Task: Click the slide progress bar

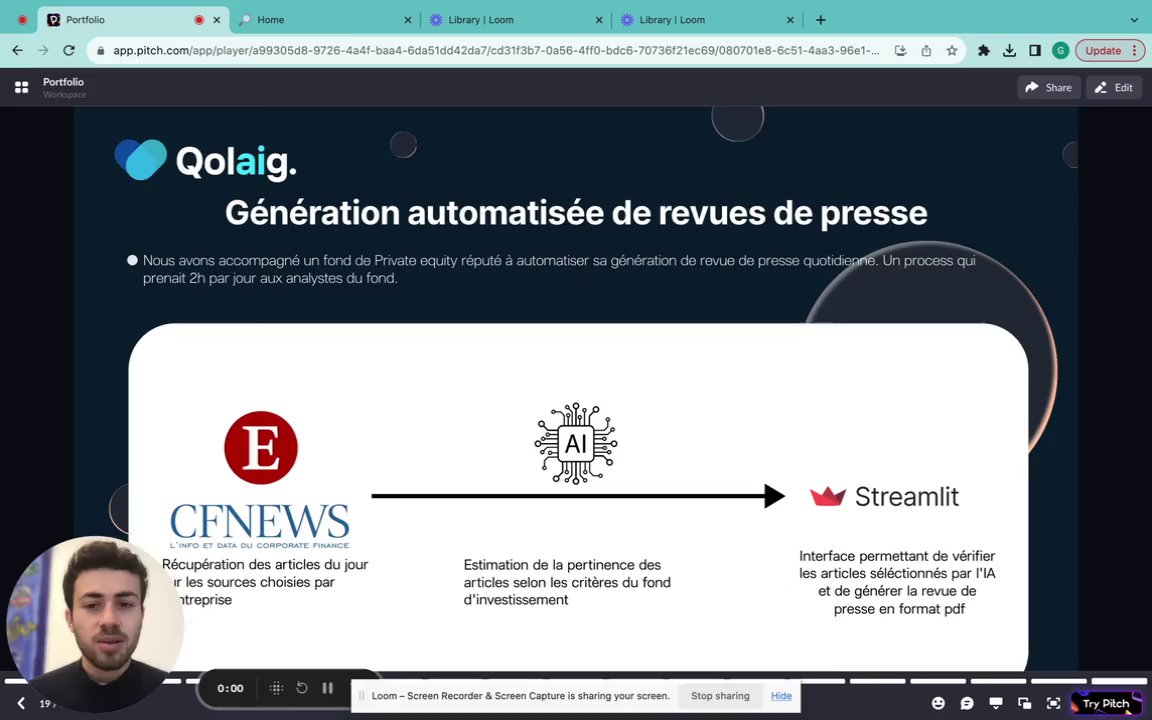Action: (576, 681)
